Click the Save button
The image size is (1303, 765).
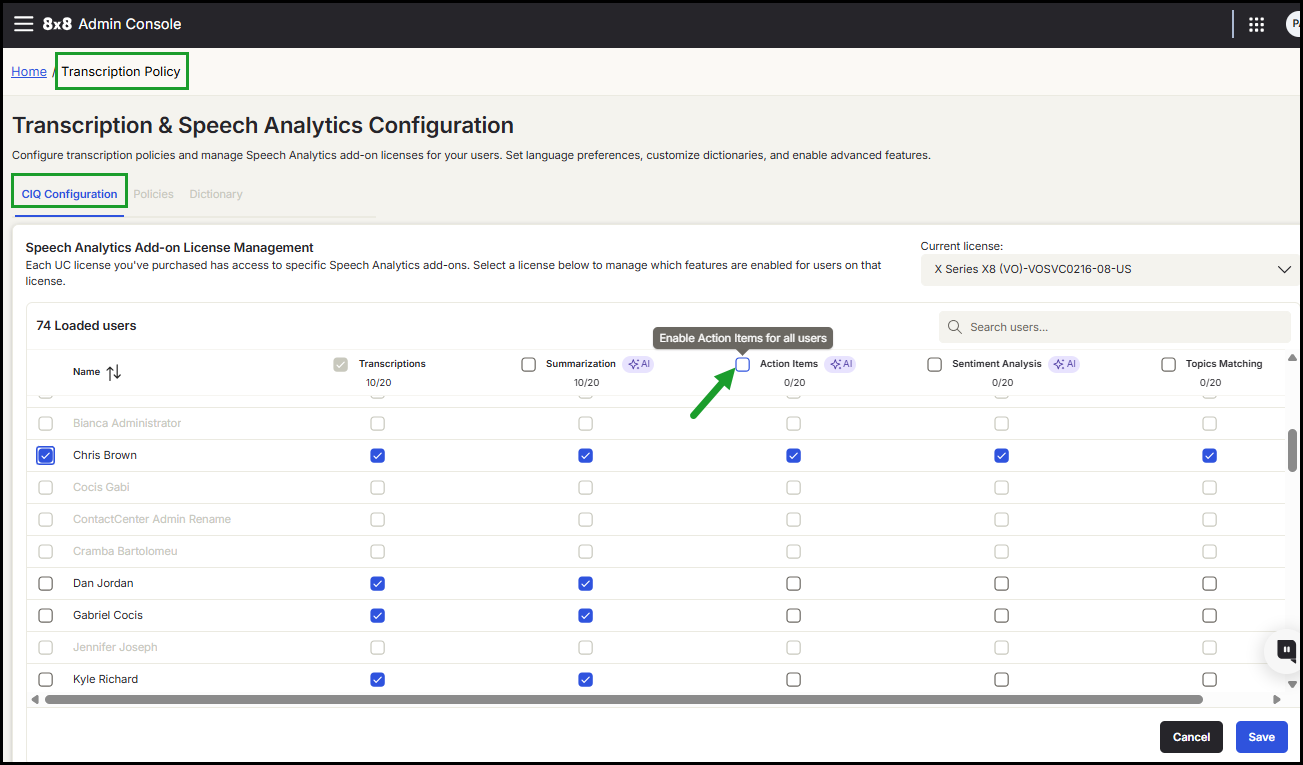click(1261, 737)
